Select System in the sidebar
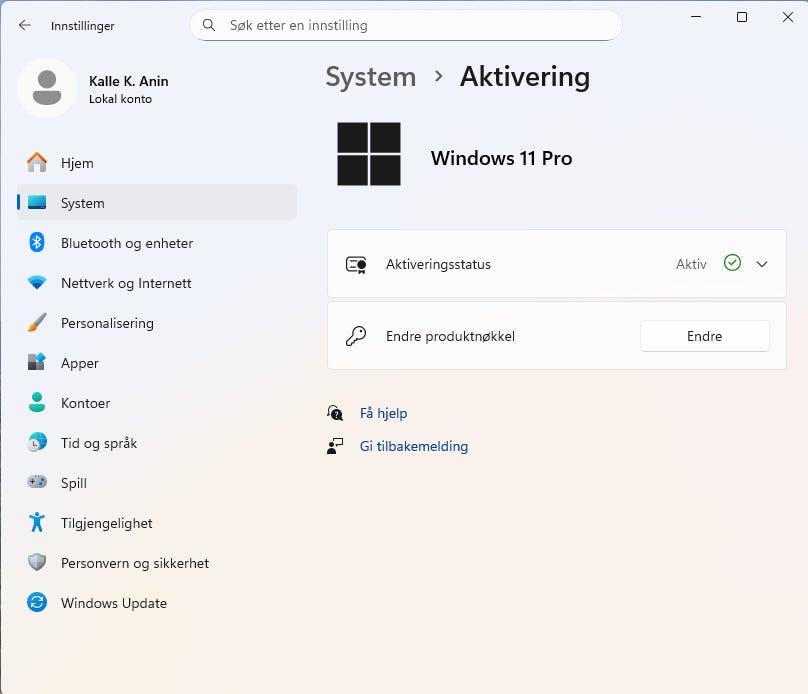The width and height of the screenshot is (808, 694). tap(157, 202)
